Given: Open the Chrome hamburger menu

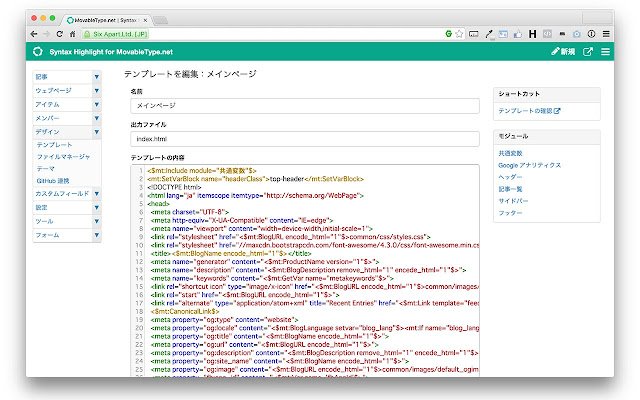Looking at the screenshot, I should (606, 34).
